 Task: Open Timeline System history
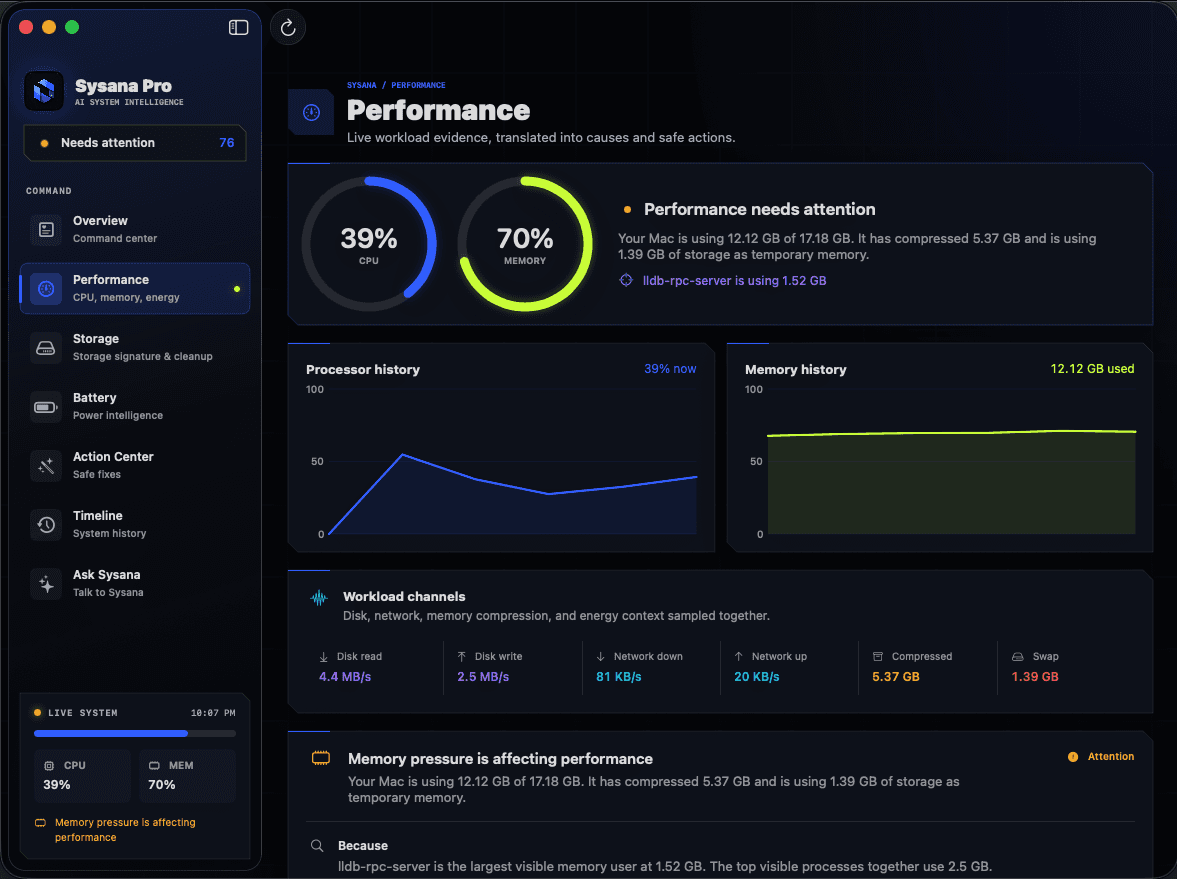(x=135, y=525)
